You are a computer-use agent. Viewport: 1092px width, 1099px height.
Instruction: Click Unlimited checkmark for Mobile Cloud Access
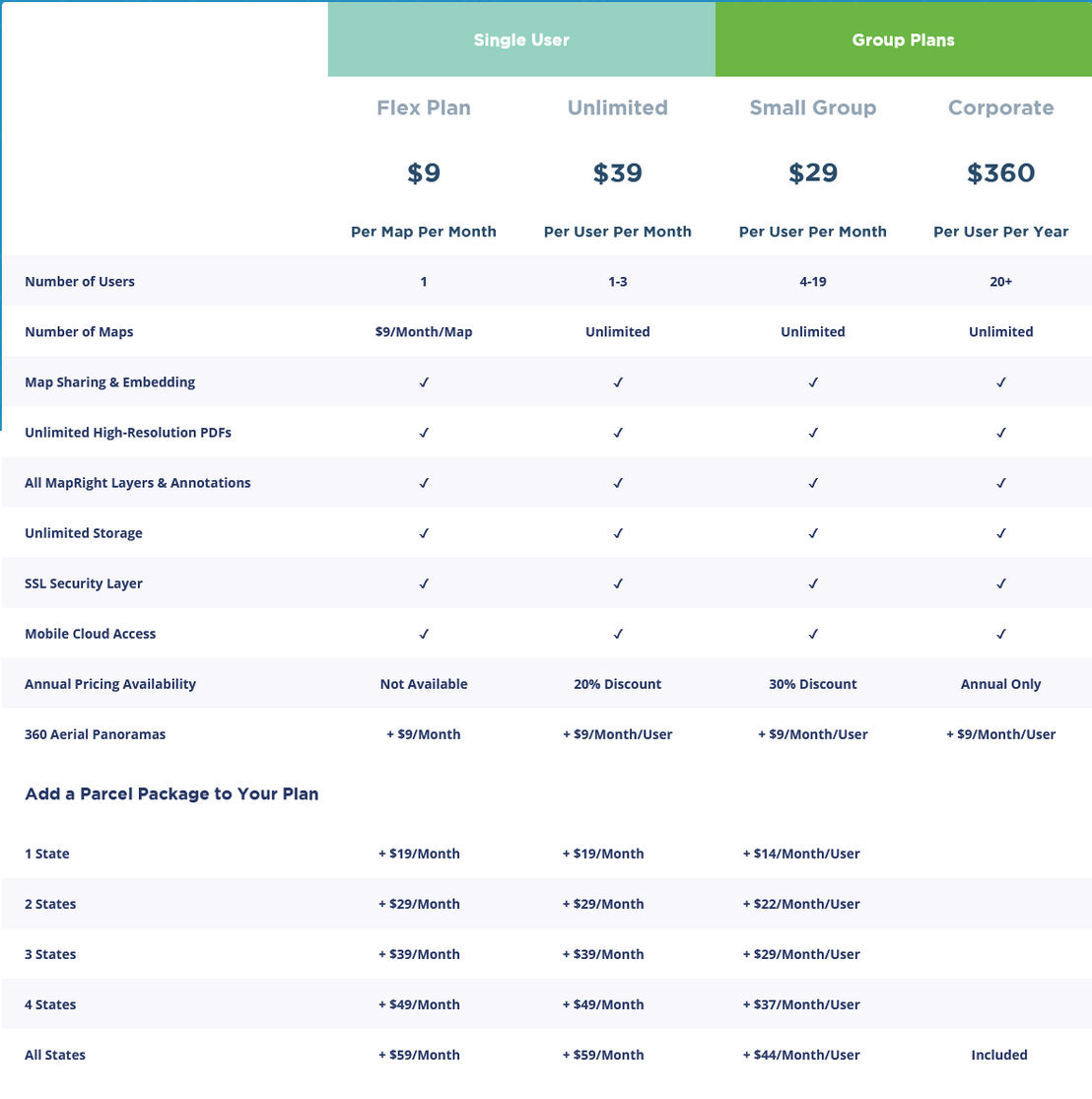point(618,634)
